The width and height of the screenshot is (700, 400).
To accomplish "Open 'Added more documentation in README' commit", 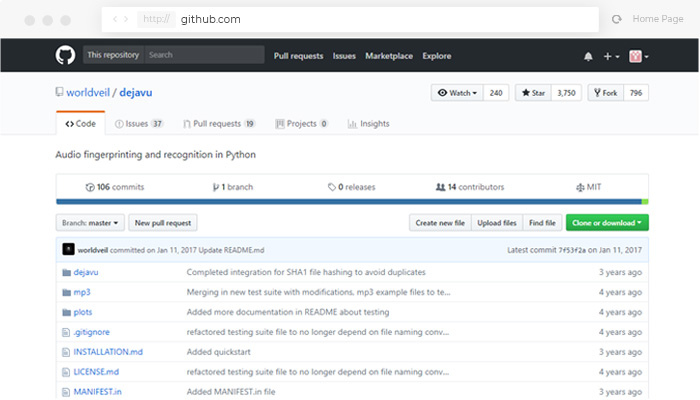I will click(x=288, y=312).
